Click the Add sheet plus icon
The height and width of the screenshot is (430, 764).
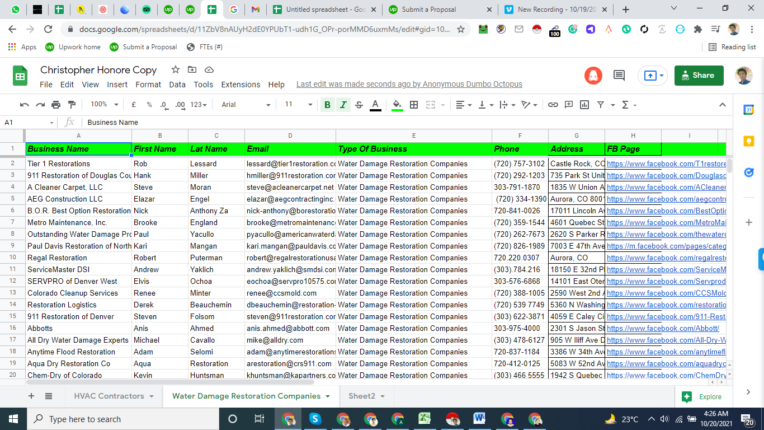click(31, 396)
